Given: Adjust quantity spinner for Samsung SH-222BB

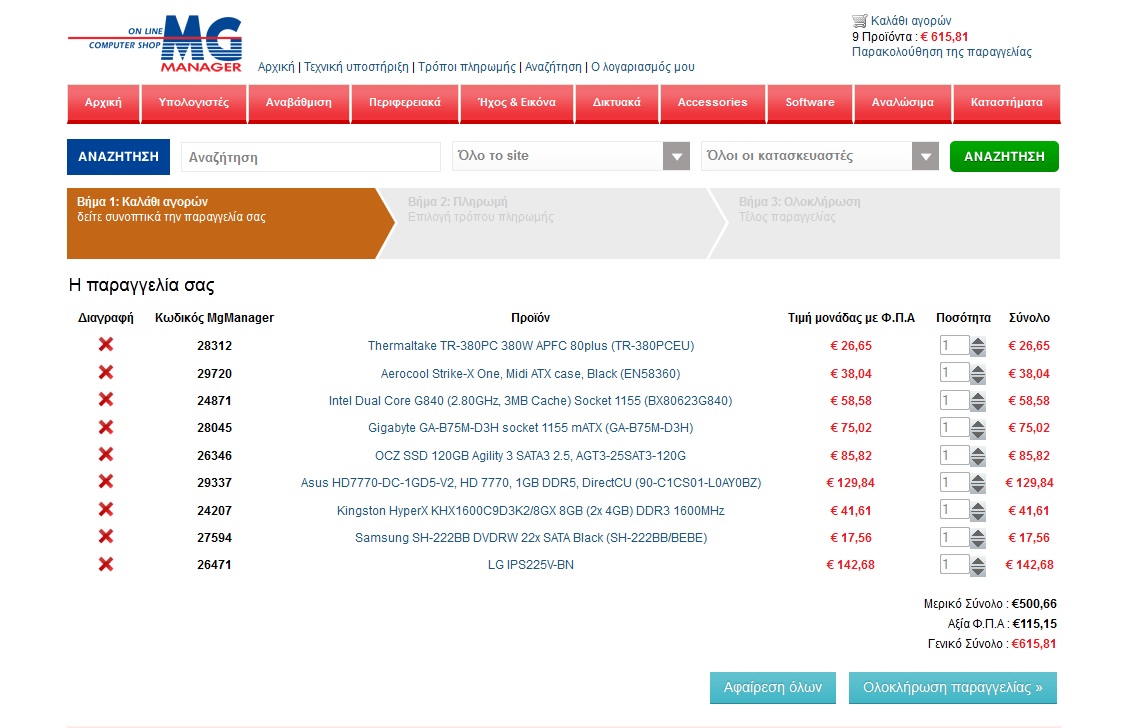Looking at the screenshot, I should point(977,539).
